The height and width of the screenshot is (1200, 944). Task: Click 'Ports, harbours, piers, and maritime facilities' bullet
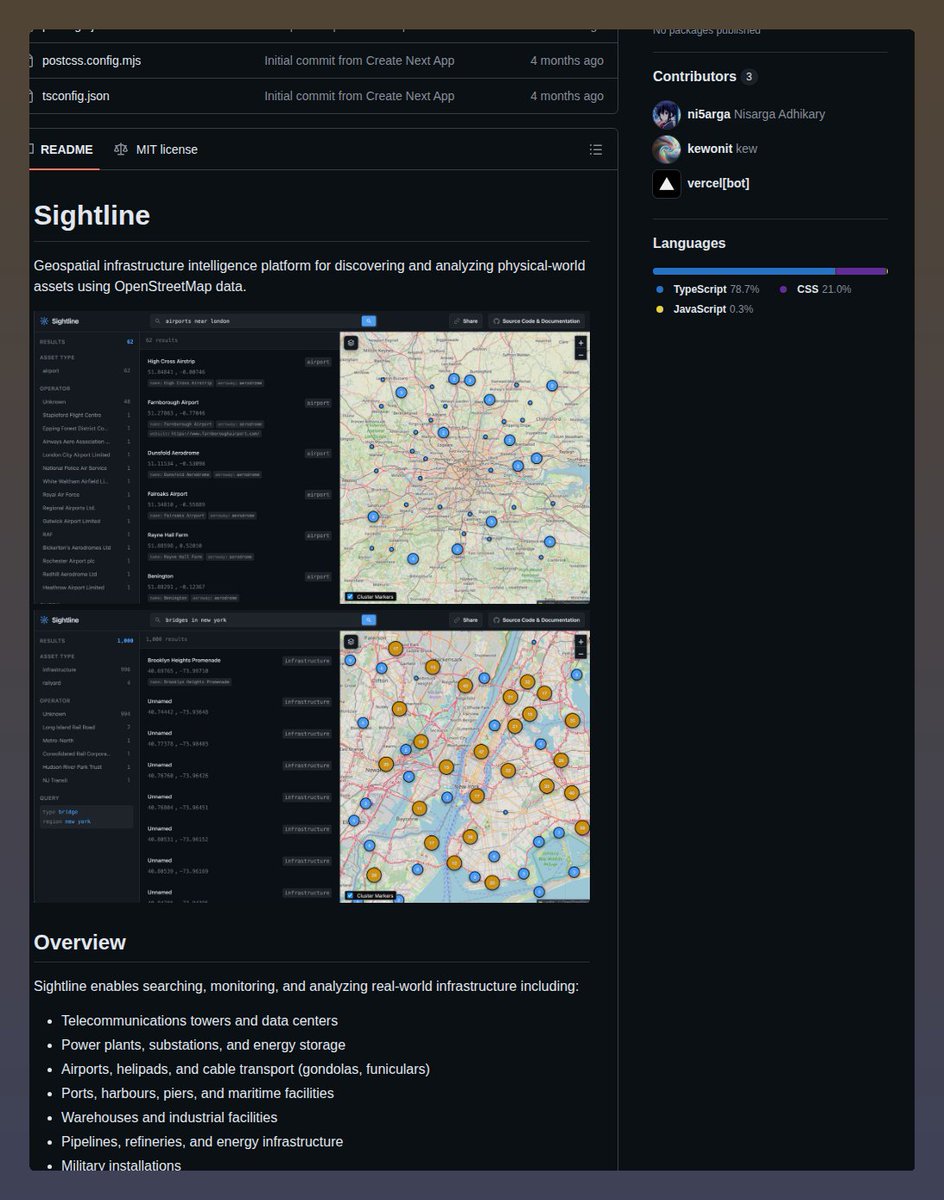click(197, 1093)
